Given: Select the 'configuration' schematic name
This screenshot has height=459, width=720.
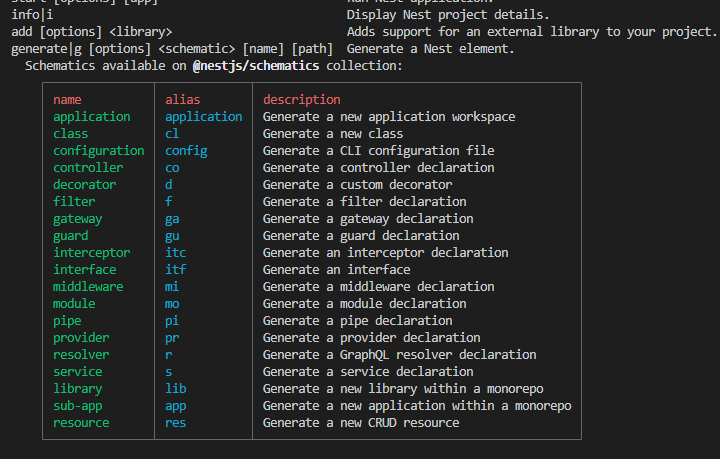Looking at the screenshot, I should pos(99,151).
